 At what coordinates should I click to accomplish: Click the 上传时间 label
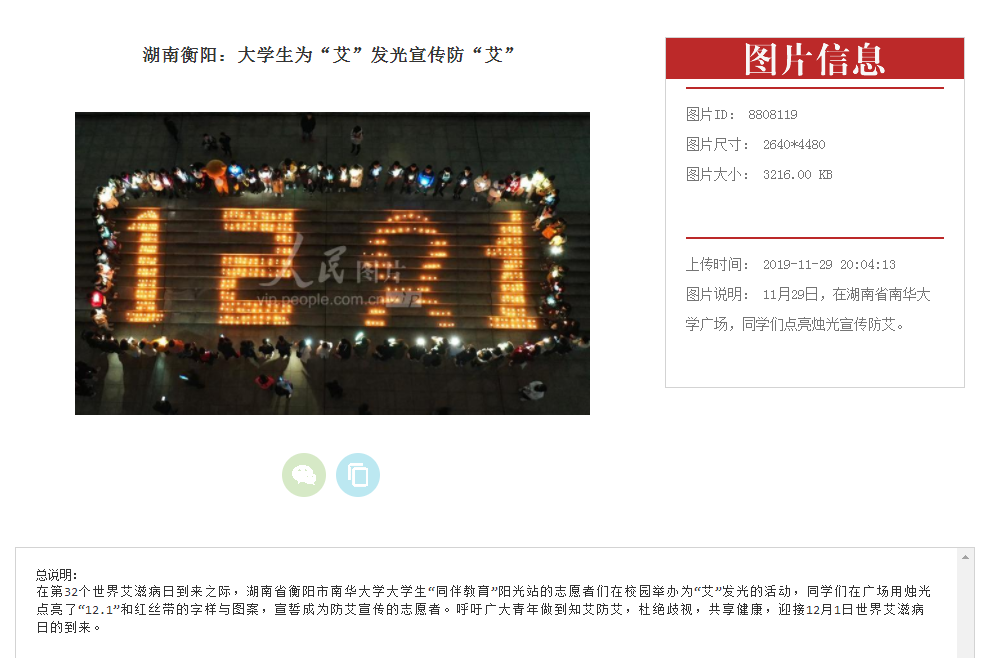click(x=717, y=264)
